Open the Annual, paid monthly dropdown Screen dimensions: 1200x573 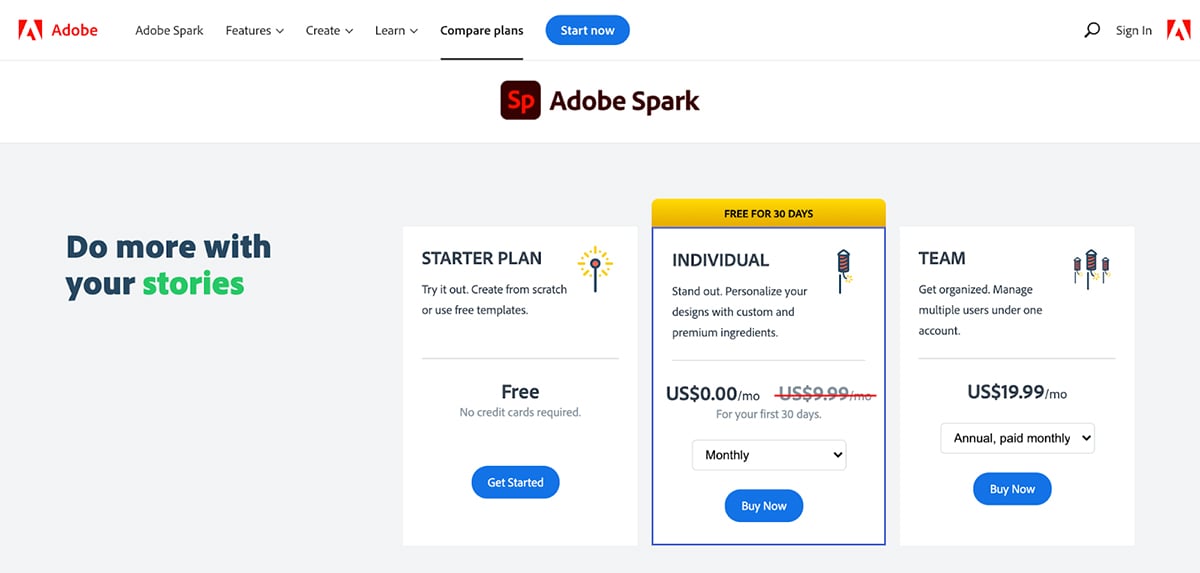click(1017, 438)
